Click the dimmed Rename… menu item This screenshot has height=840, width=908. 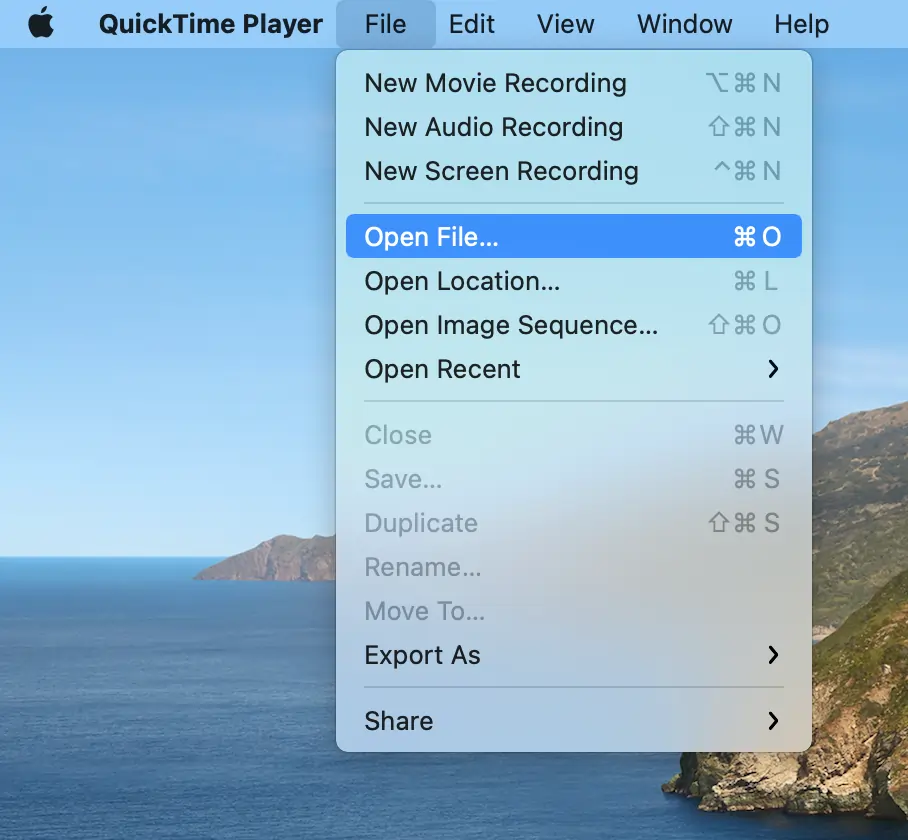click(573, 567)
